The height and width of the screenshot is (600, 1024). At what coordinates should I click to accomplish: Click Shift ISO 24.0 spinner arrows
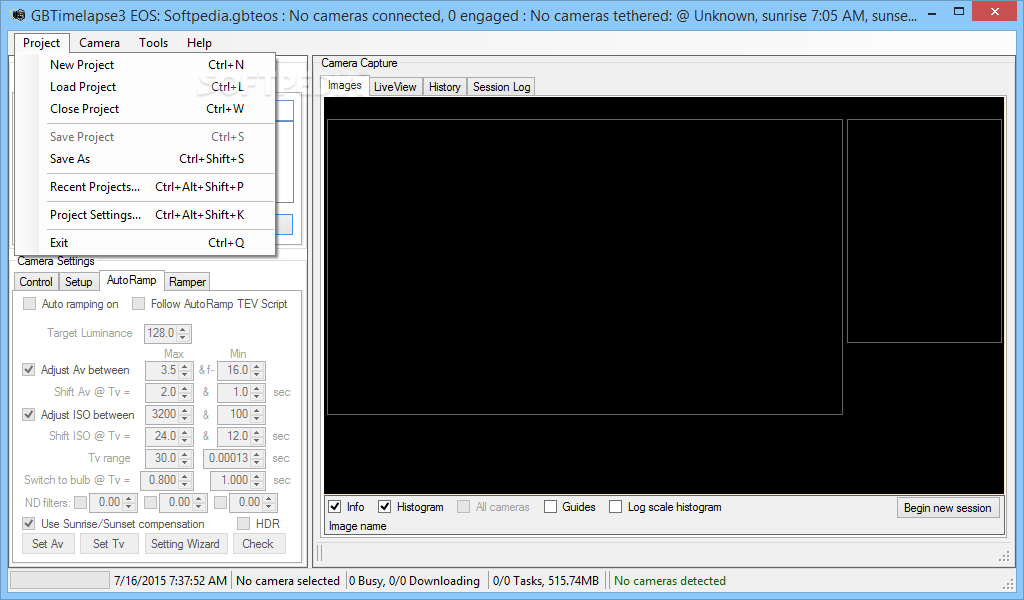[185, 436]
